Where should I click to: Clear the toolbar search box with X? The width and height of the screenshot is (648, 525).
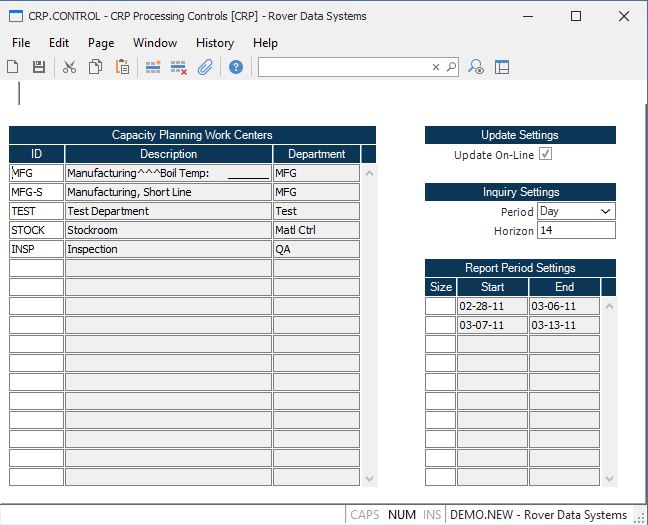click(x=436, y=67)
